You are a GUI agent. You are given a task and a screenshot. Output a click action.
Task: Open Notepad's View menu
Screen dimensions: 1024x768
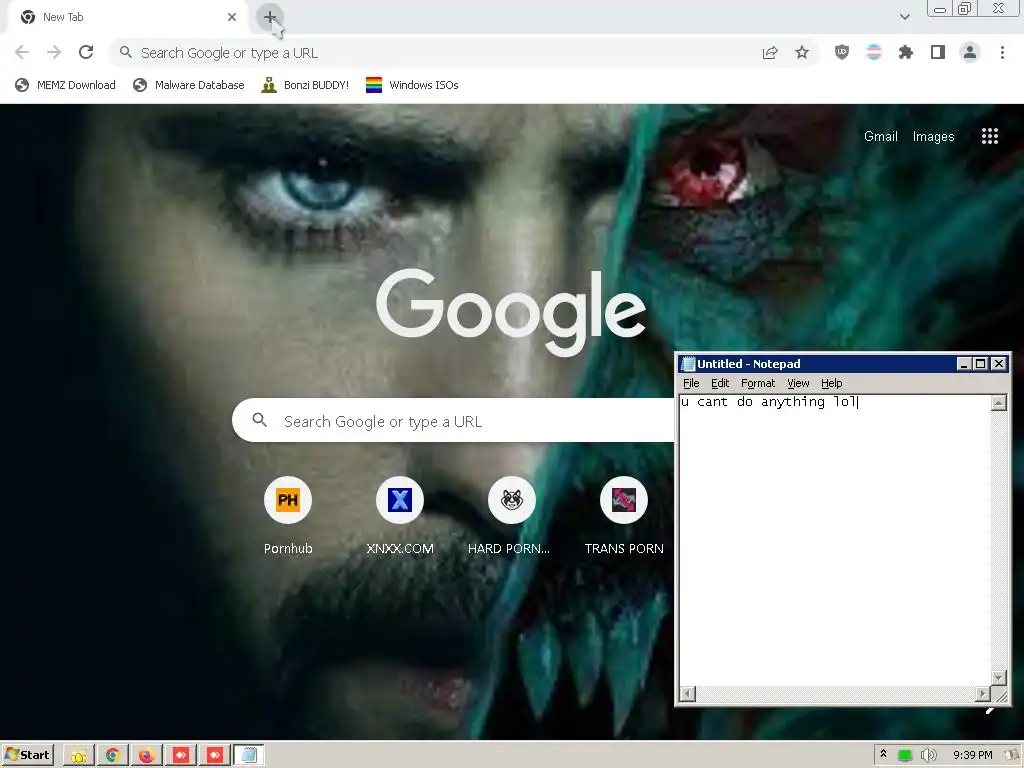[798, 383]
